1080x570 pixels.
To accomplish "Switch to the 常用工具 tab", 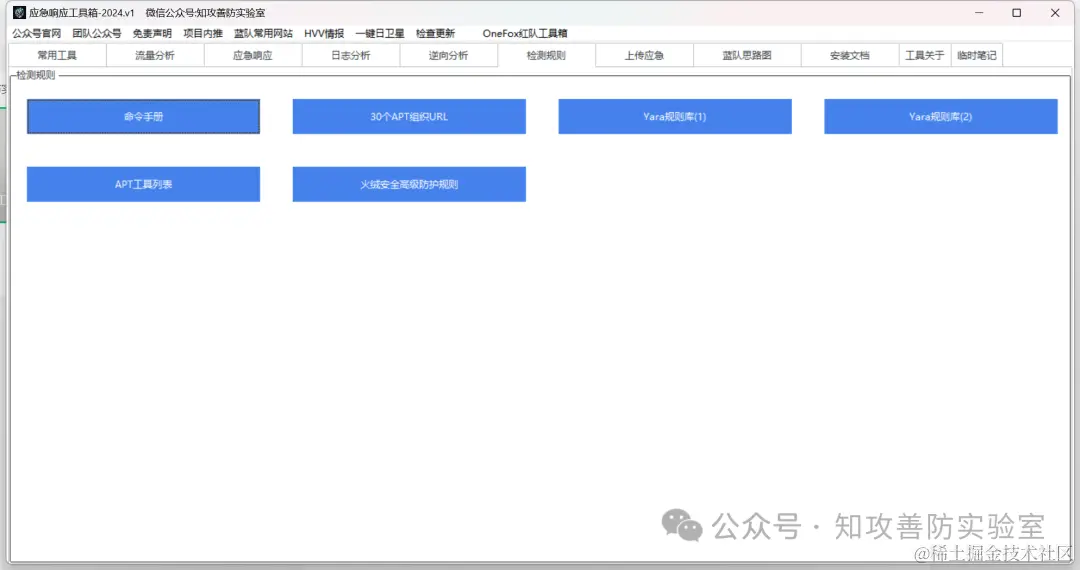I will pos(57,55).
